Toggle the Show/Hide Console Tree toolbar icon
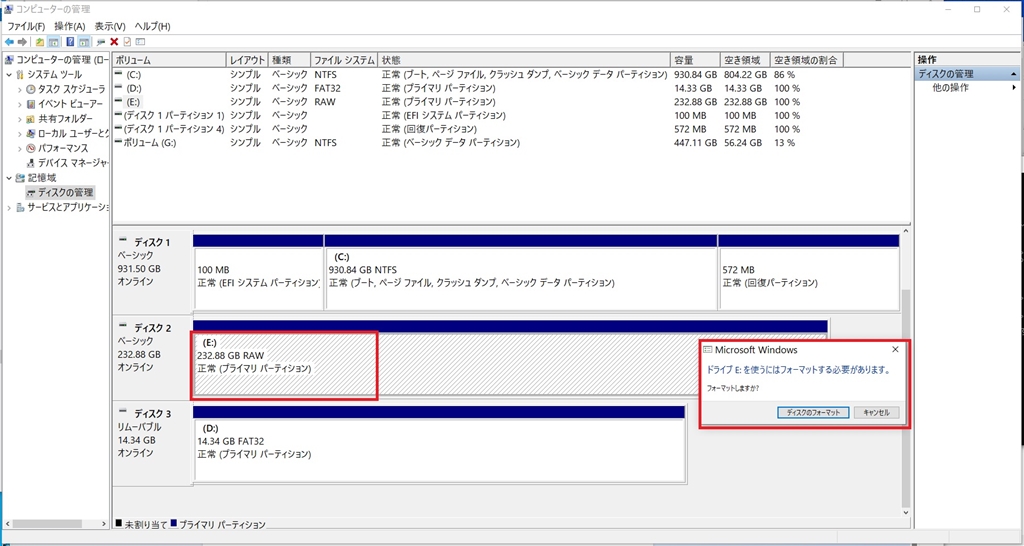 53,42
